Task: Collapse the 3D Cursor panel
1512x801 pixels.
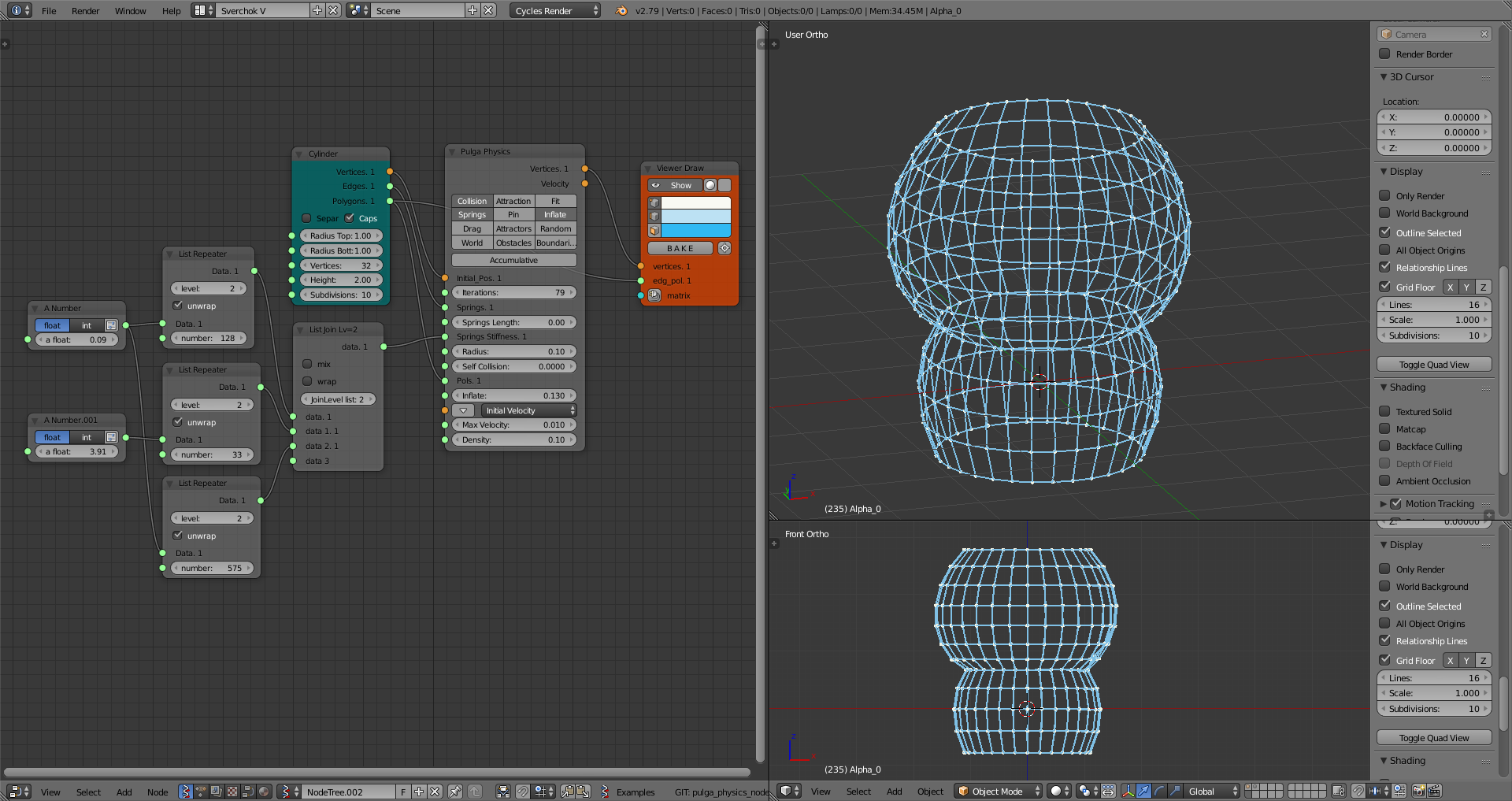Action: (x=1384, y=77)
